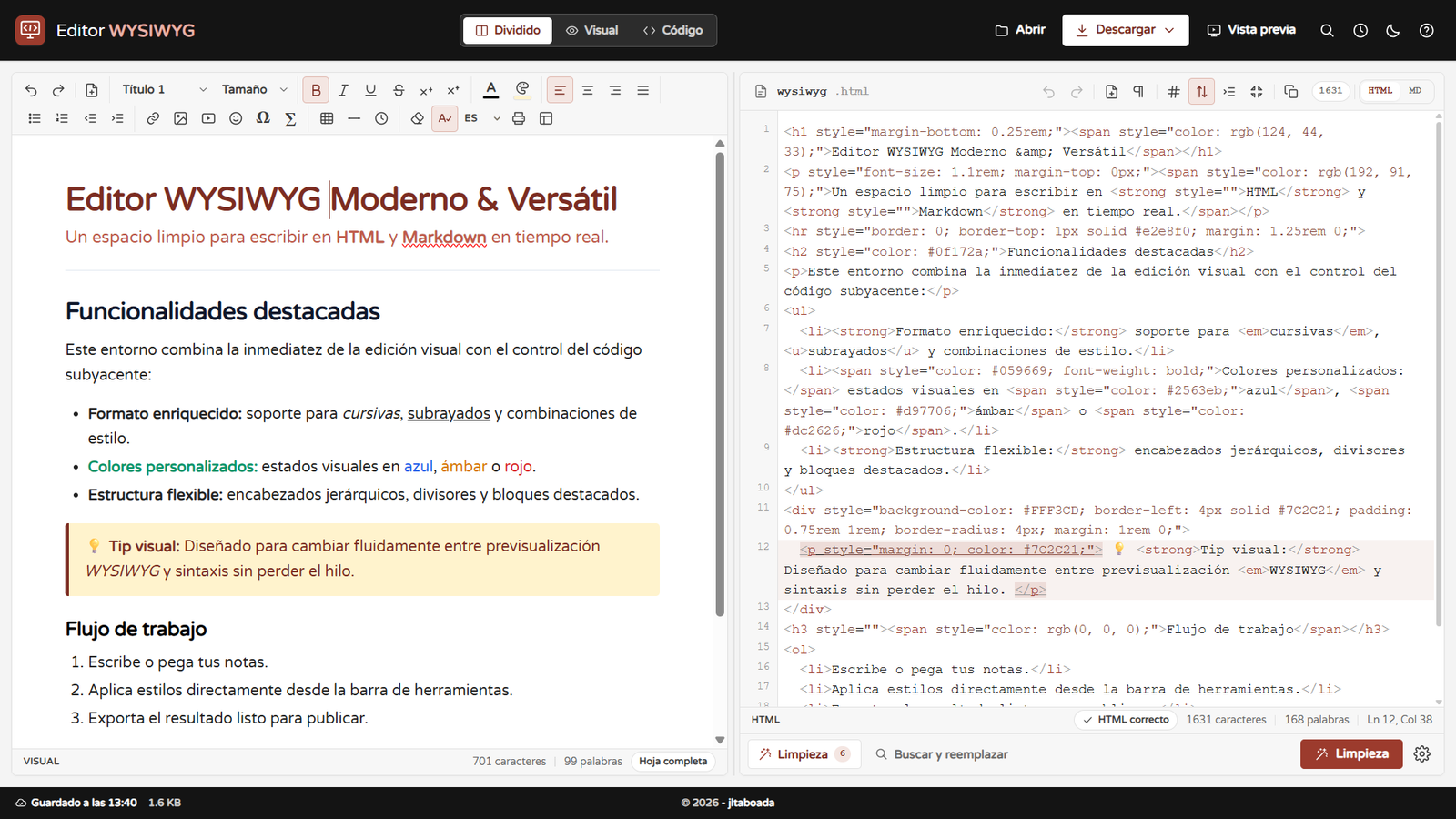Open version history clock icon in header
Screen dimensions: 1456x819
point(1360,30)
